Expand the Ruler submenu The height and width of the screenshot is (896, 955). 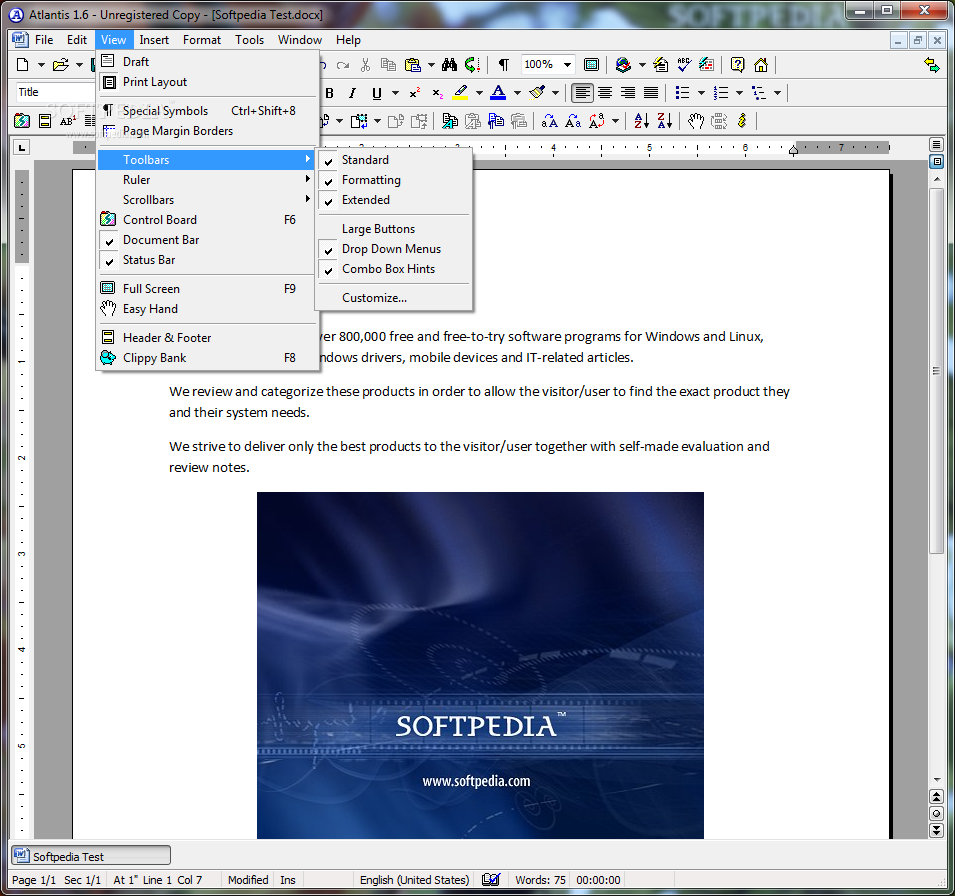(207, 180)
